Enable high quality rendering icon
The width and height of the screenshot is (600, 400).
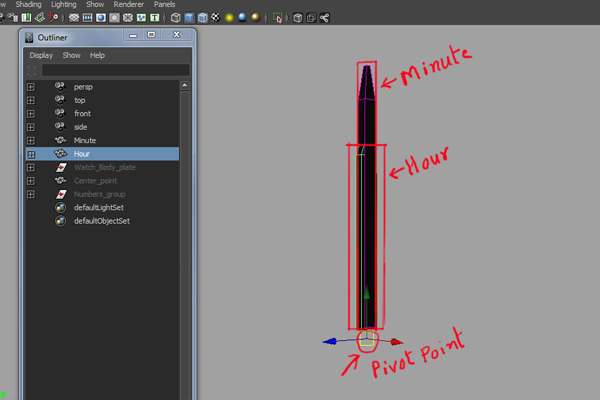pos(256,18)
